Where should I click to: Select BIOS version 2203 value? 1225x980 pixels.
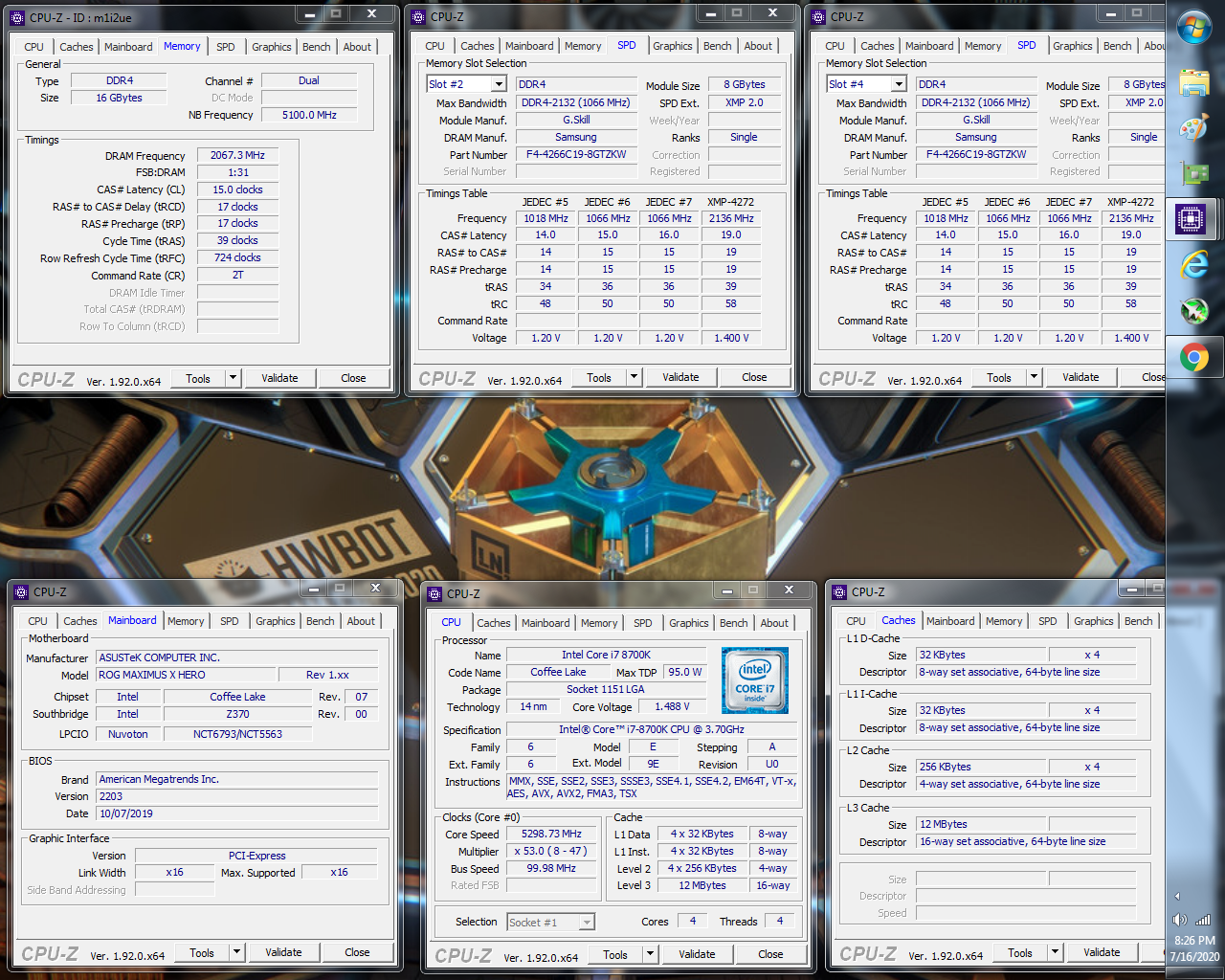(x=236, y=796)
